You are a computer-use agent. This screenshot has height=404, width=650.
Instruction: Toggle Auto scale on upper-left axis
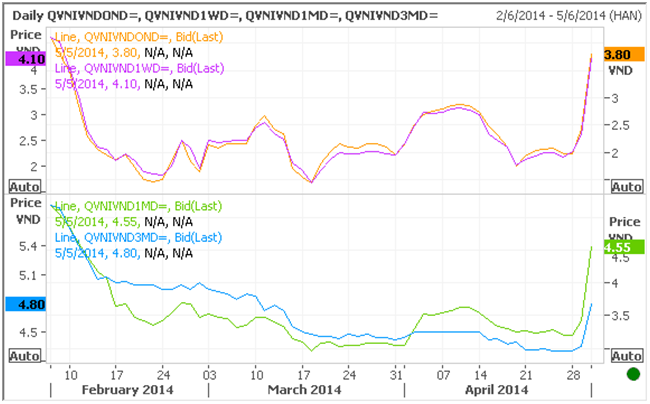[x=24, y=186]
